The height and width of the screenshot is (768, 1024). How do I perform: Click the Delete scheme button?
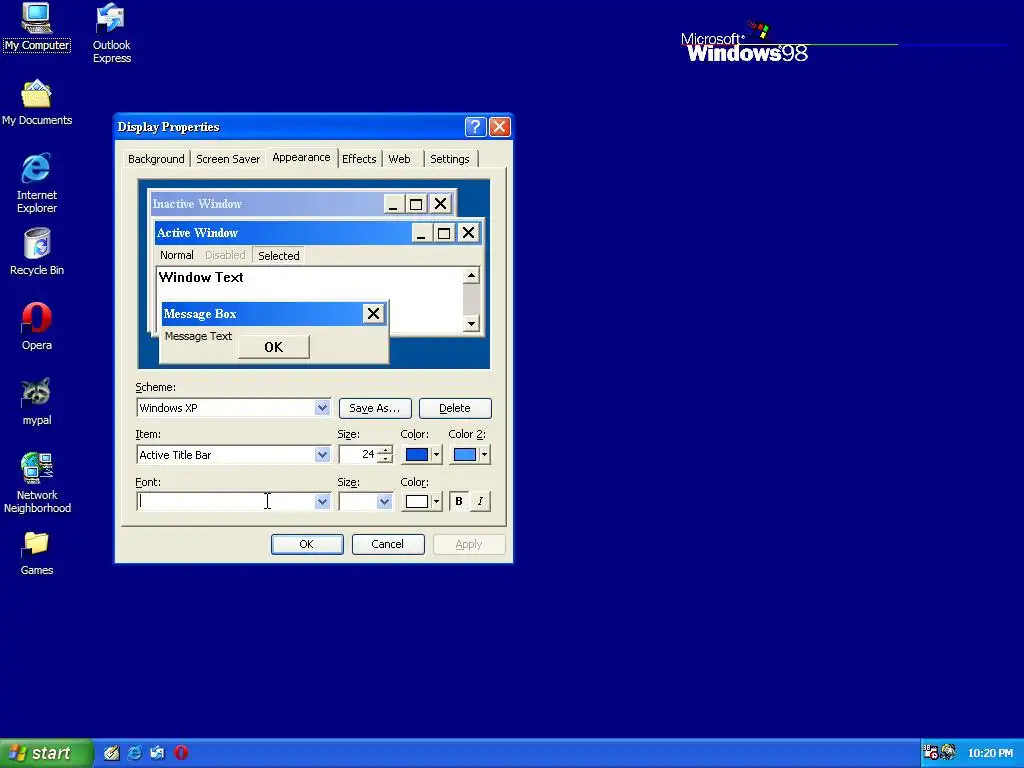[x=455, y=408]
